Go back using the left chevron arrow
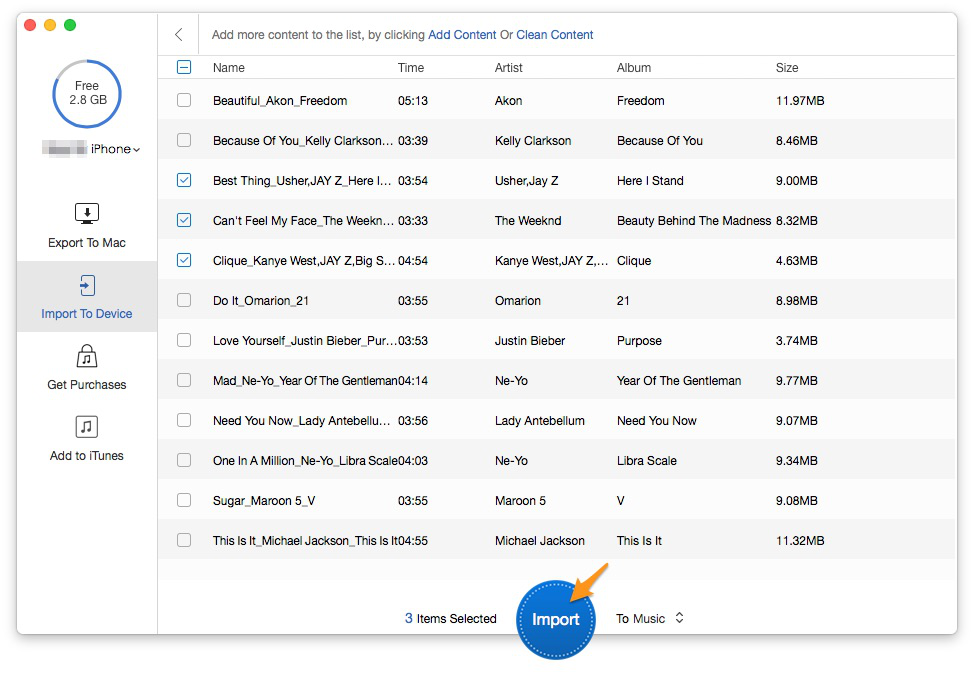The image size is (974, 681). coord(179,35)
